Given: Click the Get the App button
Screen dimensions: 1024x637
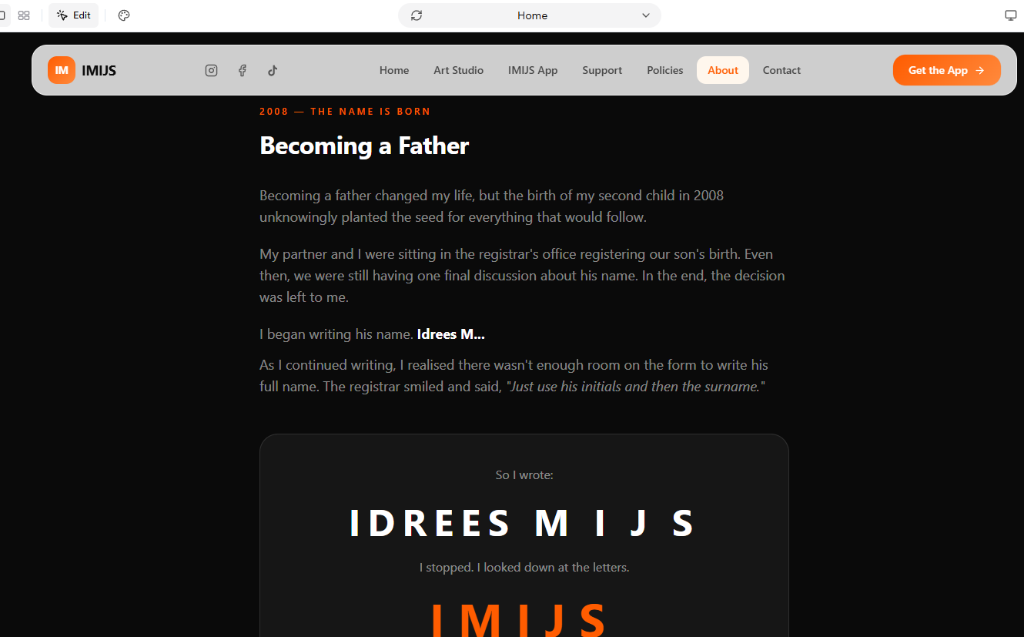Looking at the screenshot, I should (x=946, y=71).
